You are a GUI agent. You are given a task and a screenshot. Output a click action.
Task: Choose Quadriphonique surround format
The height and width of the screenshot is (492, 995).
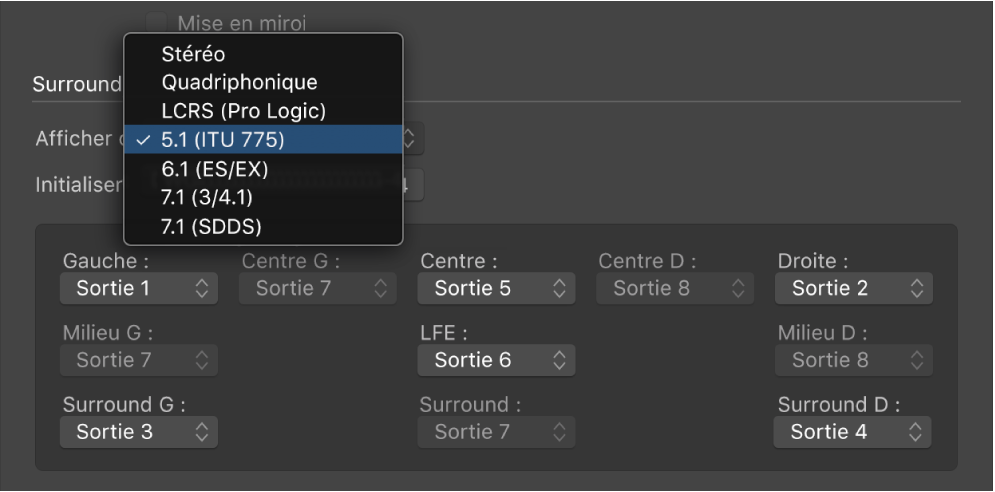[x=239, y=83]
